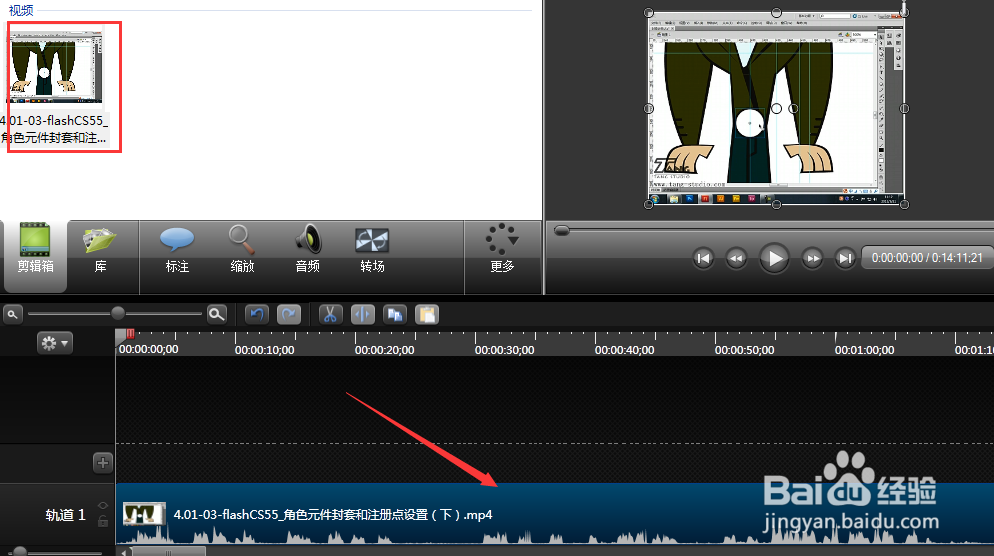This screenshot has width=994, height=556.
Task: Click the preview scrubber handle
Action: [x=562, y=231]
